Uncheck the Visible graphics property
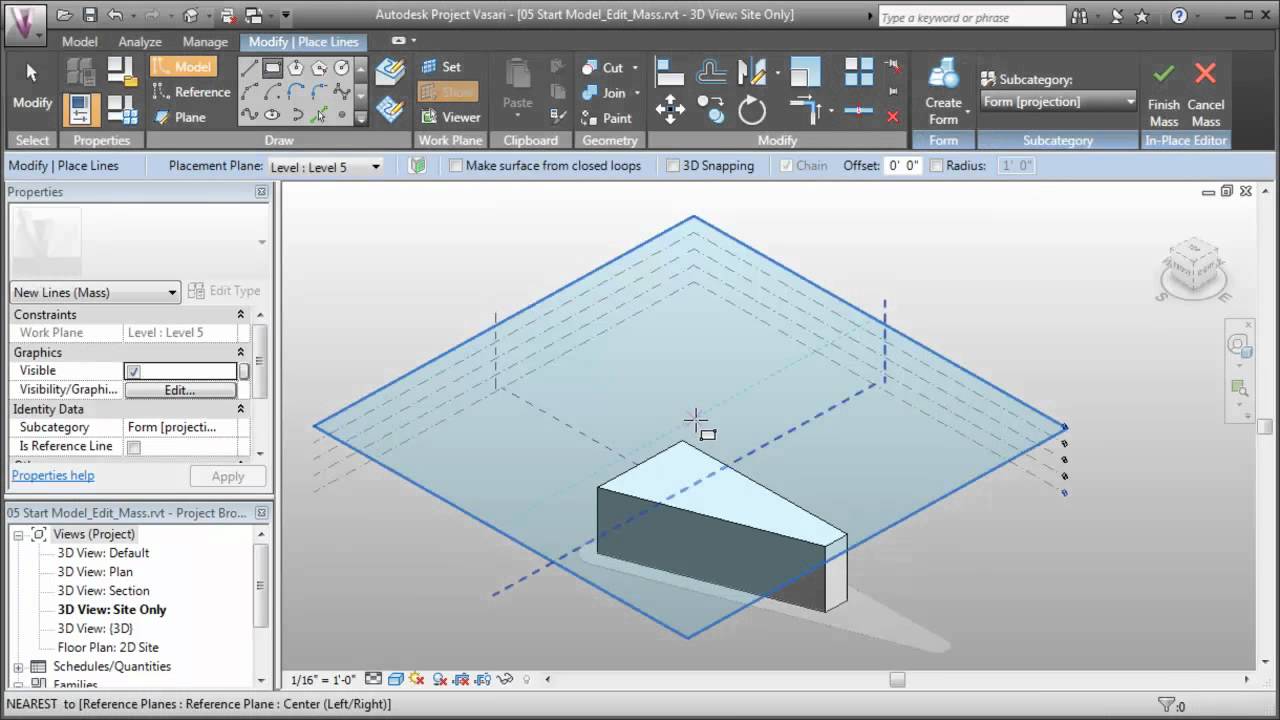This screenshot has width=1280, height=720. 133,370
